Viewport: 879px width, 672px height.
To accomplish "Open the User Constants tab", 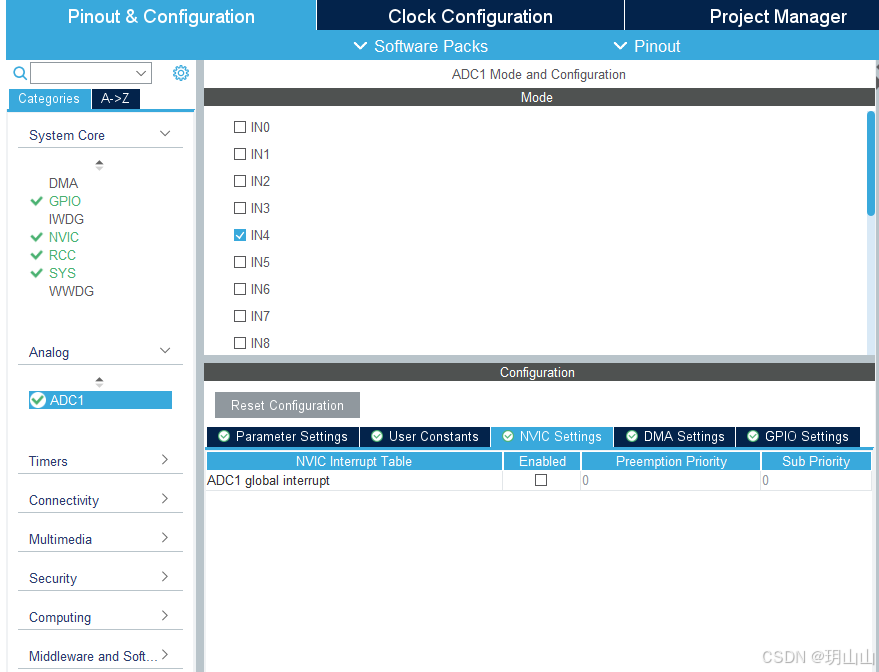I will (425, 437).
